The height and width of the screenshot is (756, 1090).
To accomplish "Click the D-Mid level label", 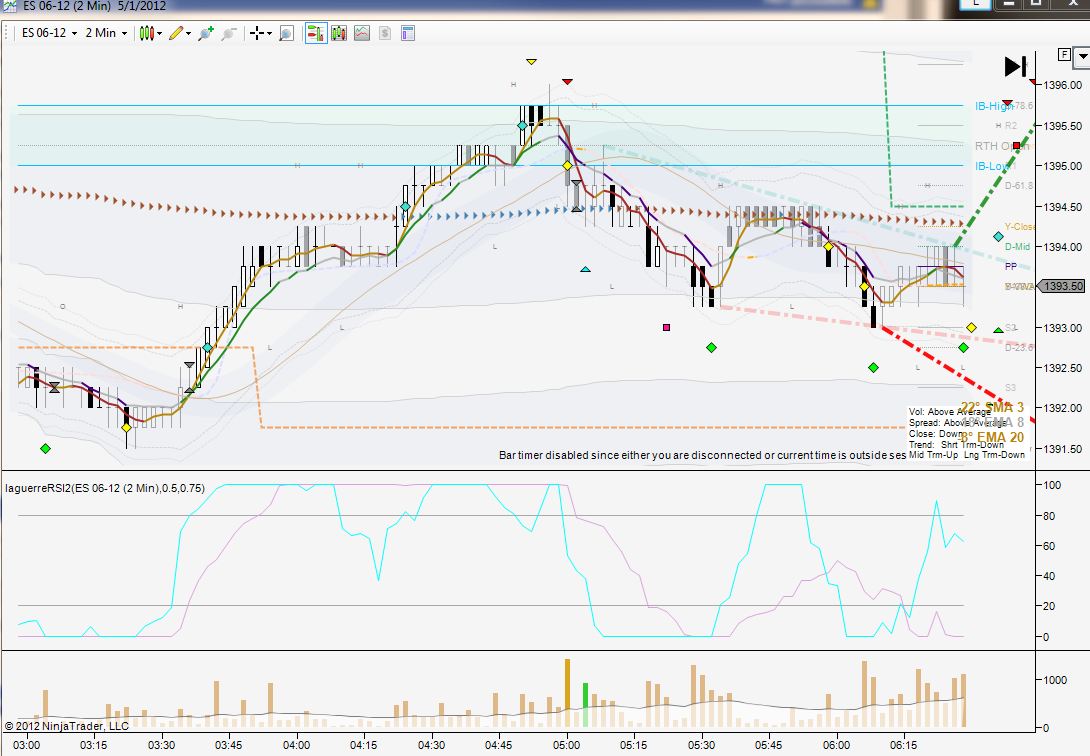I will (x=1018, y=247).
